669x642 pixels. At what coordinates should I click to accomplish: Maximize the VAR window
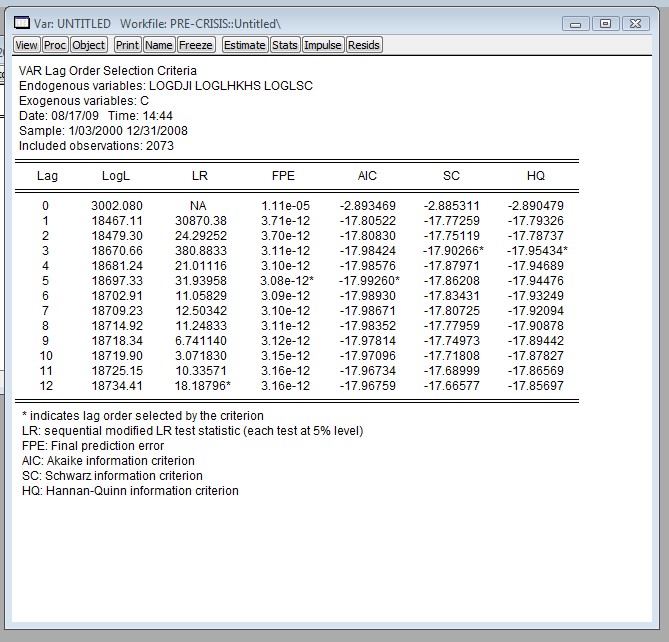[605, 23]
